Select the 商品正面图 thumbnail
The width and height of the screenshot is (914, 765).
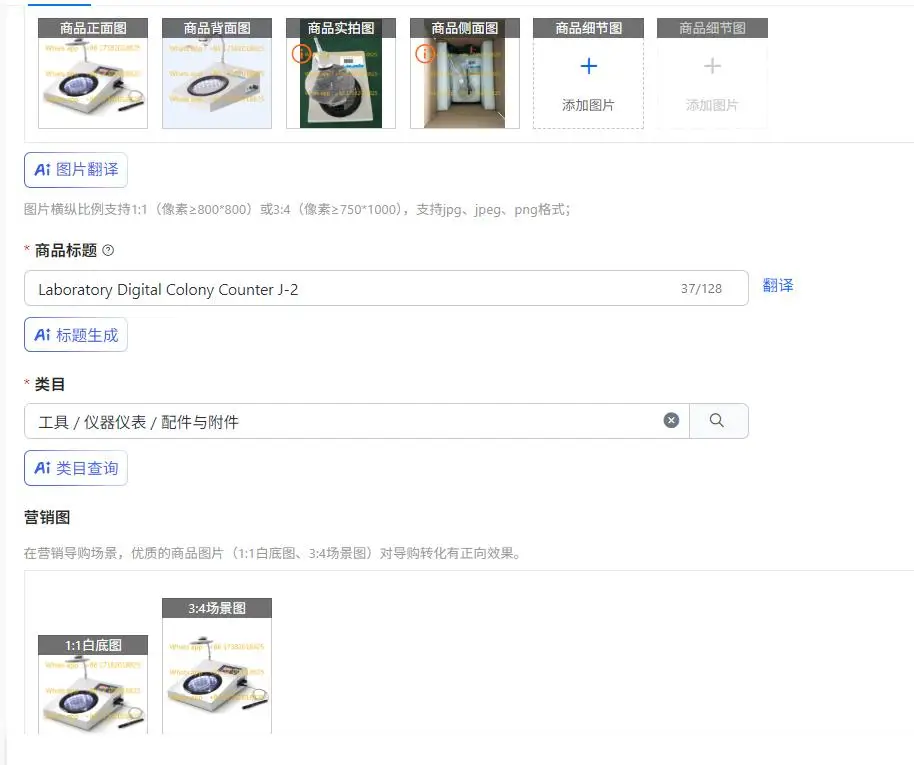(93, 73)
